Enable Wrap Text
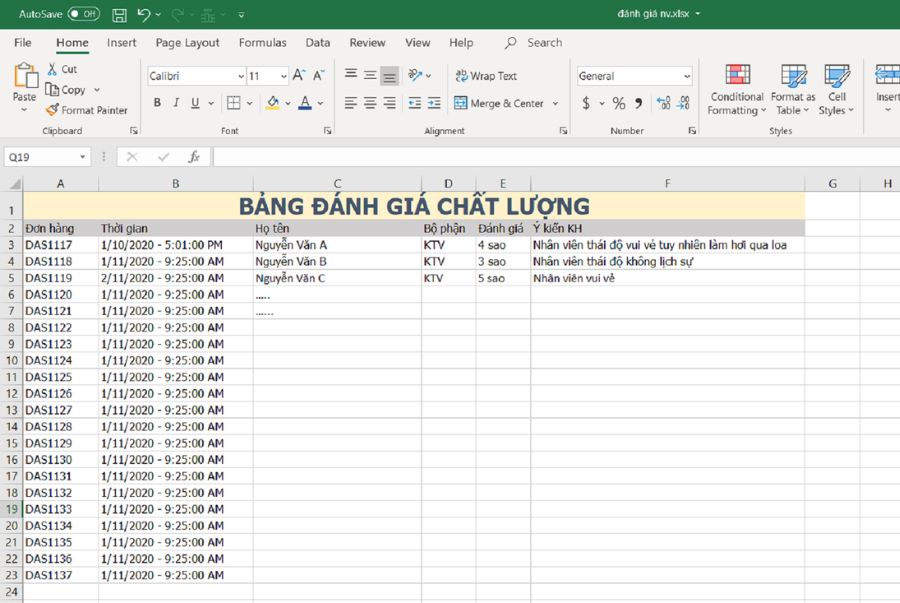Screen dimensions: 900x603 [486, 76]
